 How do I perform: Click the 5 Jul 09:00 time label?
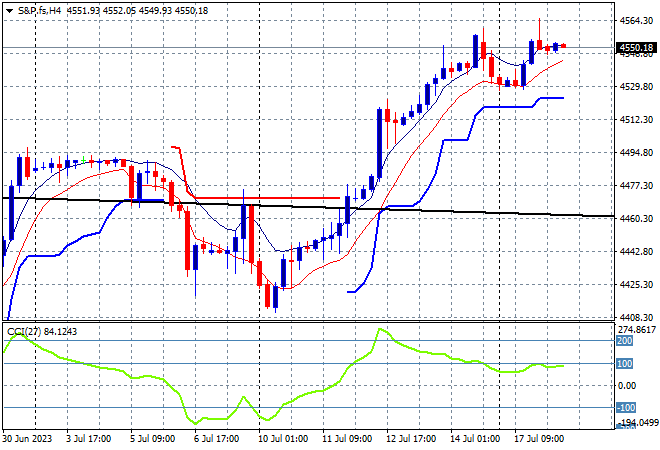pos(152,439)
